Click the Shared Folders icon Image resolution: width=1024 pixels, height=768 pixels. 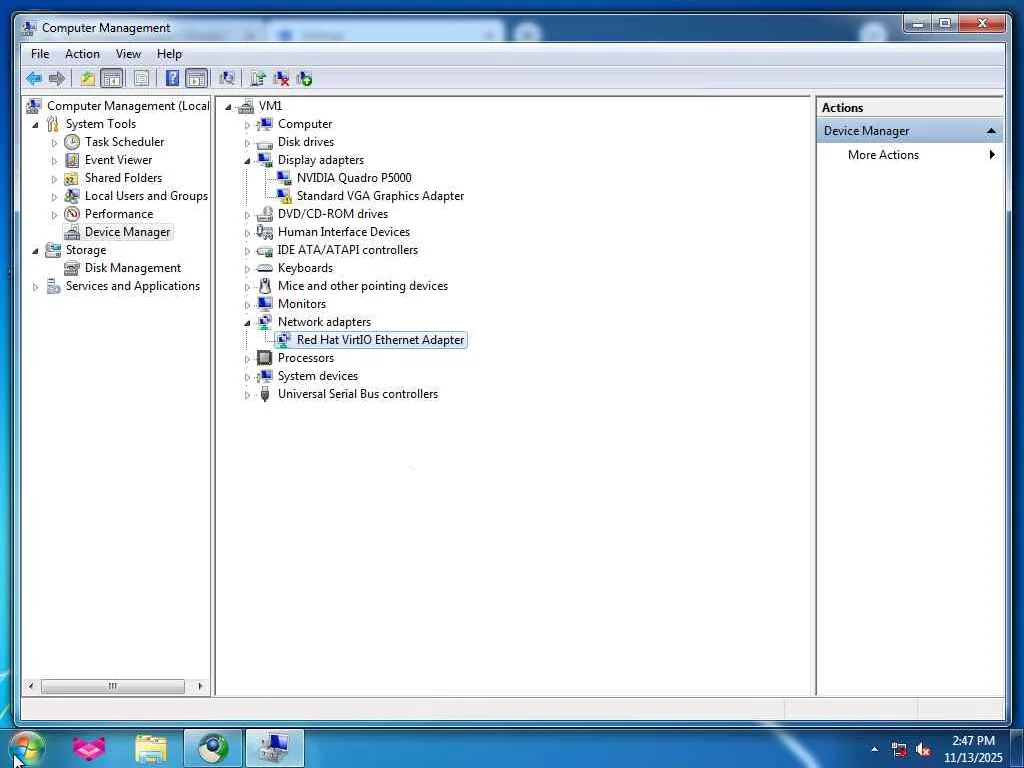(72, 178)
